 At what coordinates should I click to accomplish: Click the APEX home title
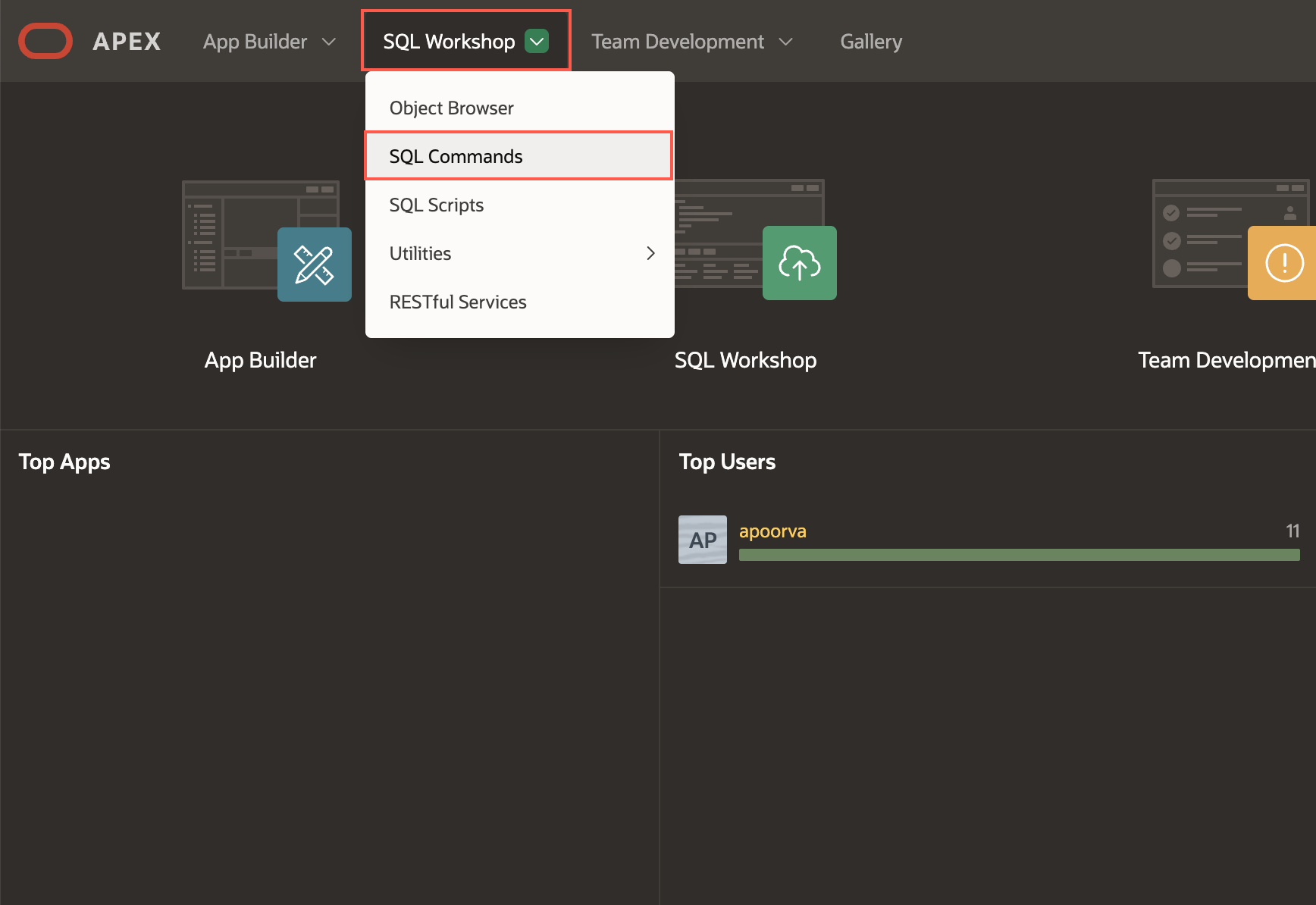[127, 41]
